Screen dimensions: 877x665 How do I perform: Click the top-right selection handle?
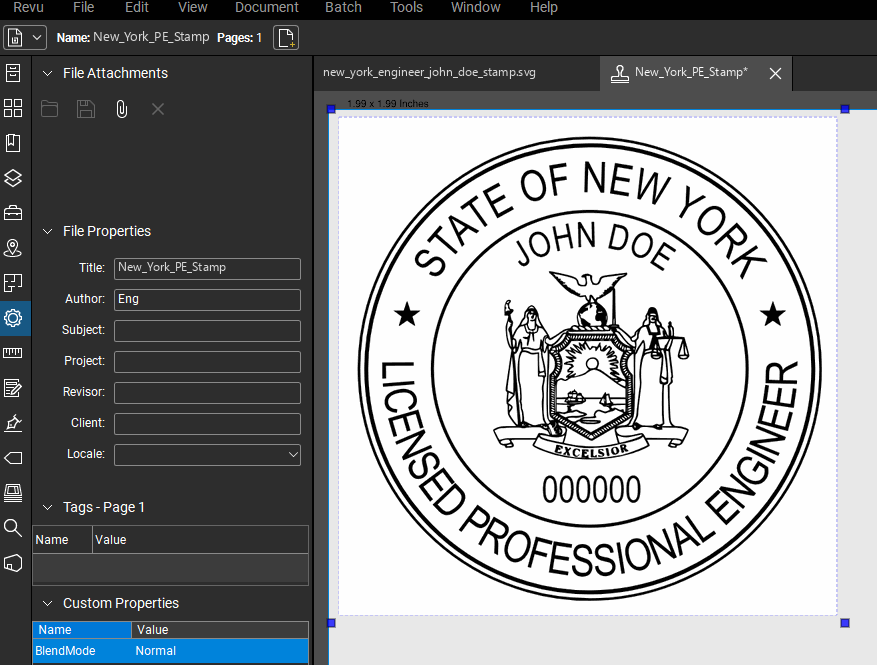(x=845, y=109)
